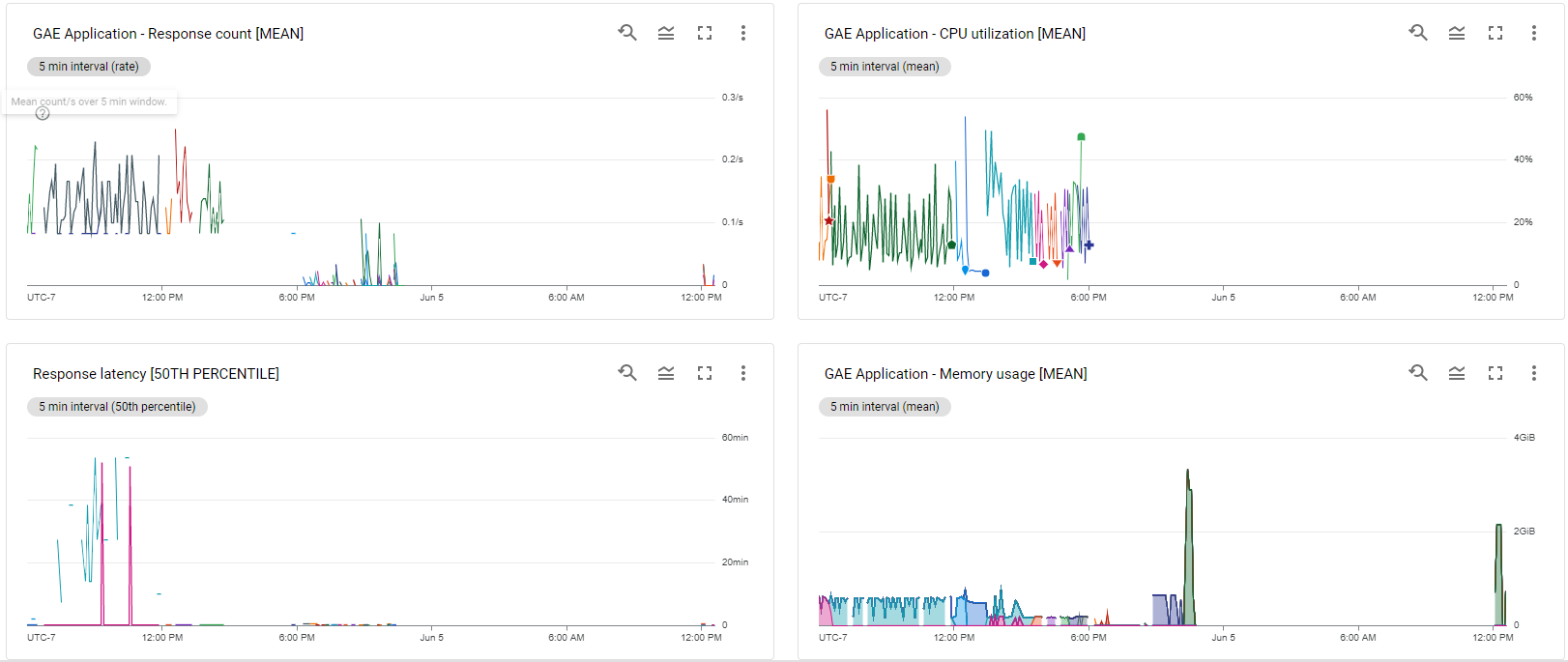Viewport: 1568px width, 662px height.
Task: Click the '0.3/s' axis label on Response count chart
Action: click(733, 98)
